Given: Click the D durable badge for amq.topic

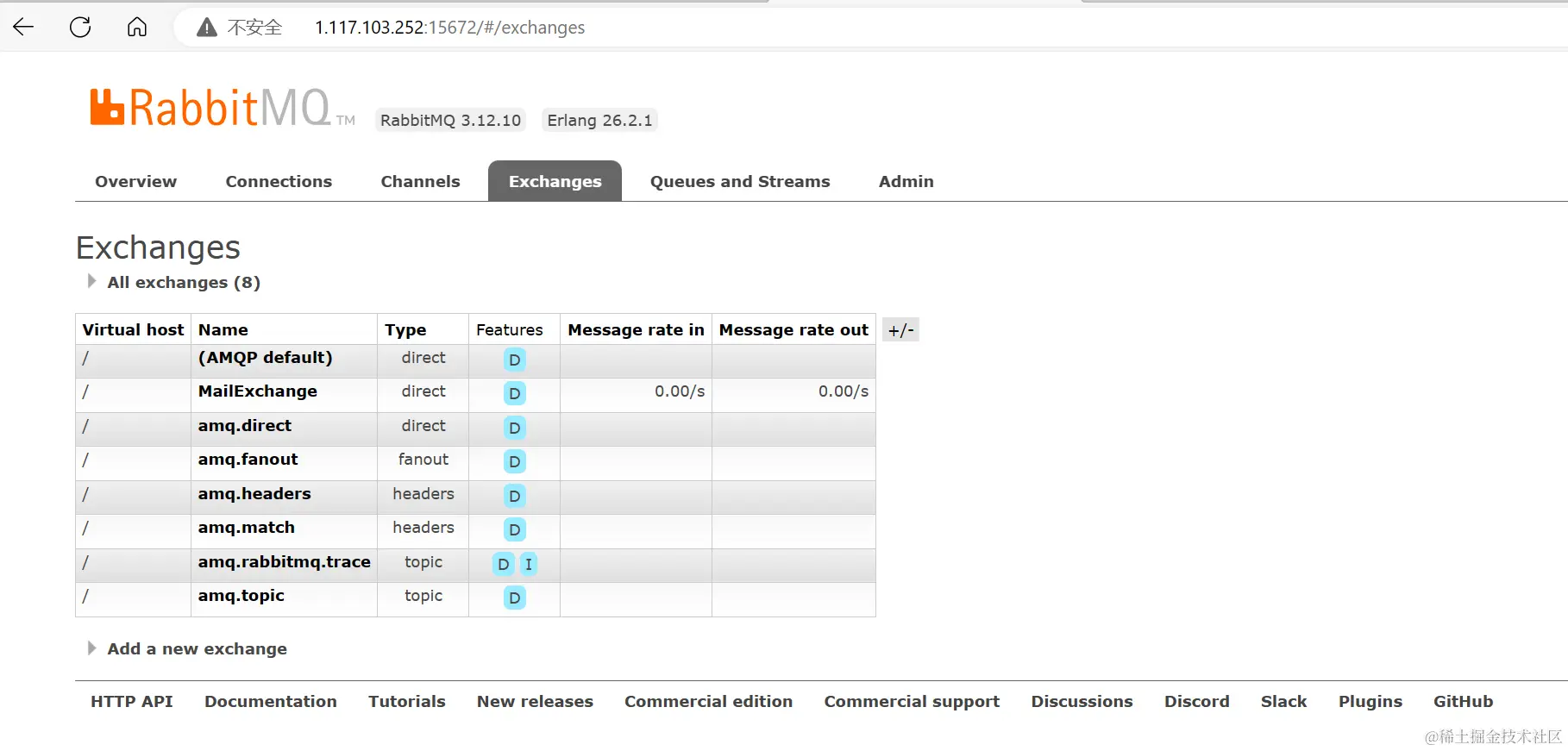Looking at the screenshot, I should click(x=514, y=598).
